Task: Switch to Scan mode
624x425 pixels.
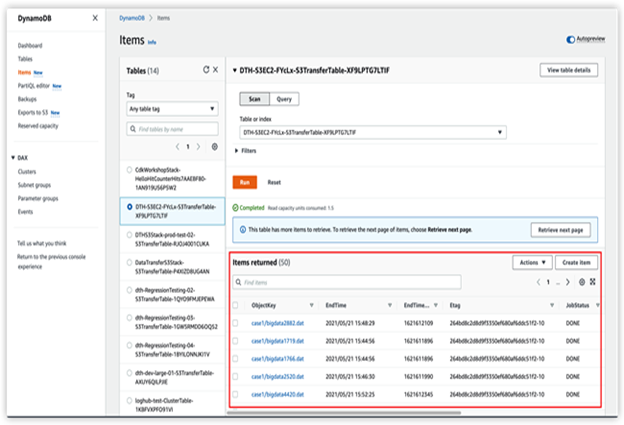Action: coord(255,99)
